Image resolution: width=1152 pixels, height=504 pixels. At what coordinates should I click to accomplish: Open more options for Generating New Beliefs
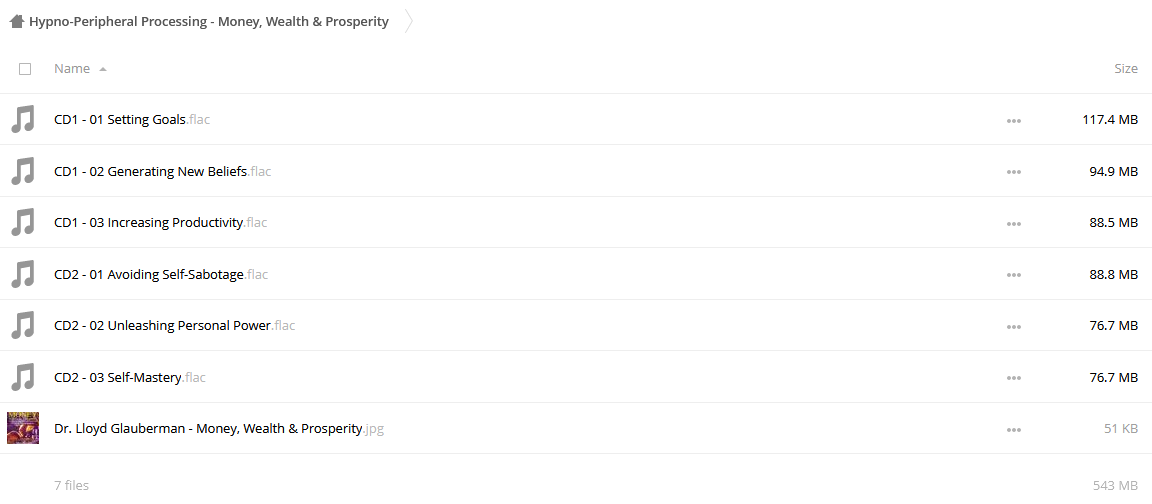[x=1014, y=172]
